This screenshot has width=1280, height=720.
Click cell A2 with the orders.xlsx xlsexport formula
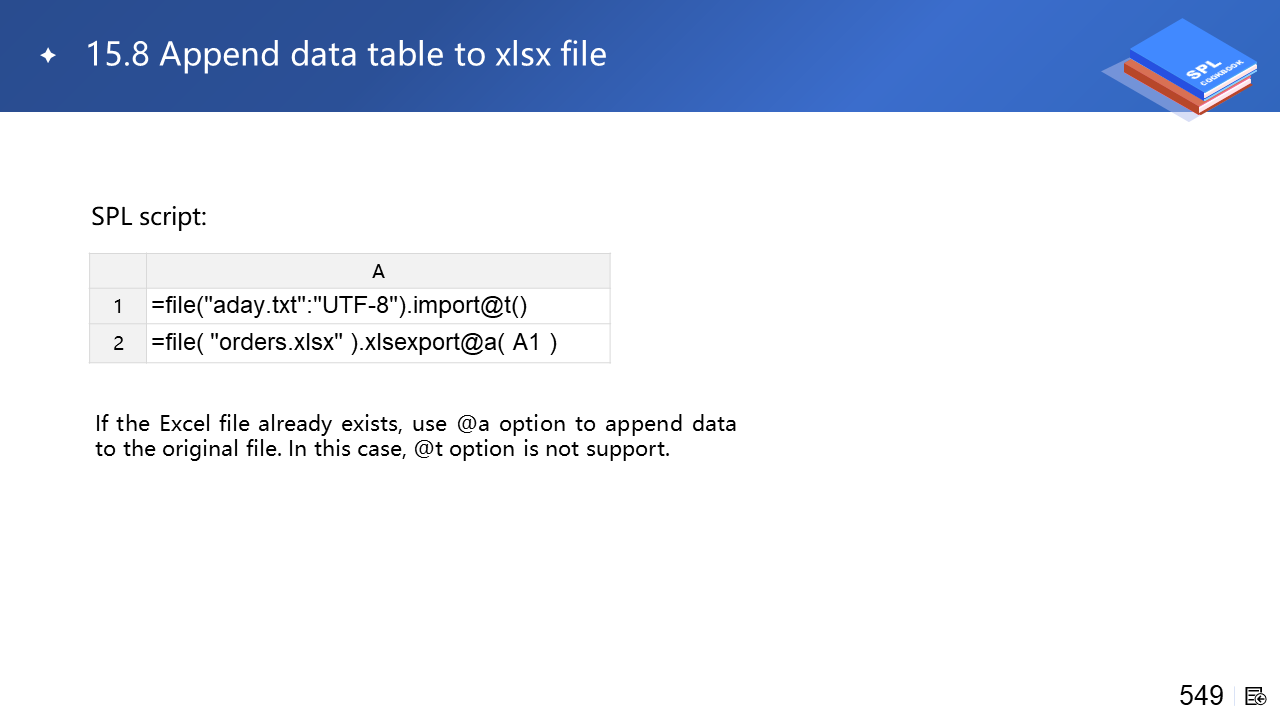click(354, 343)
